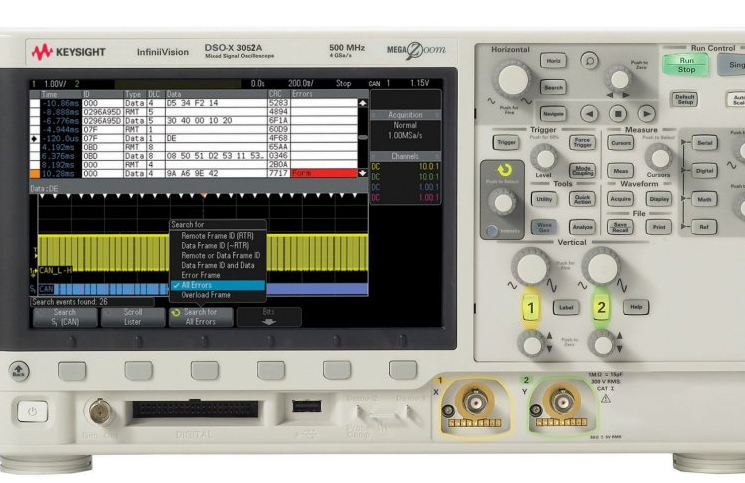Toggle channel 1 with the yellow '1' key
The width and height of the screenshot is (745, 483).
point(531,309)
